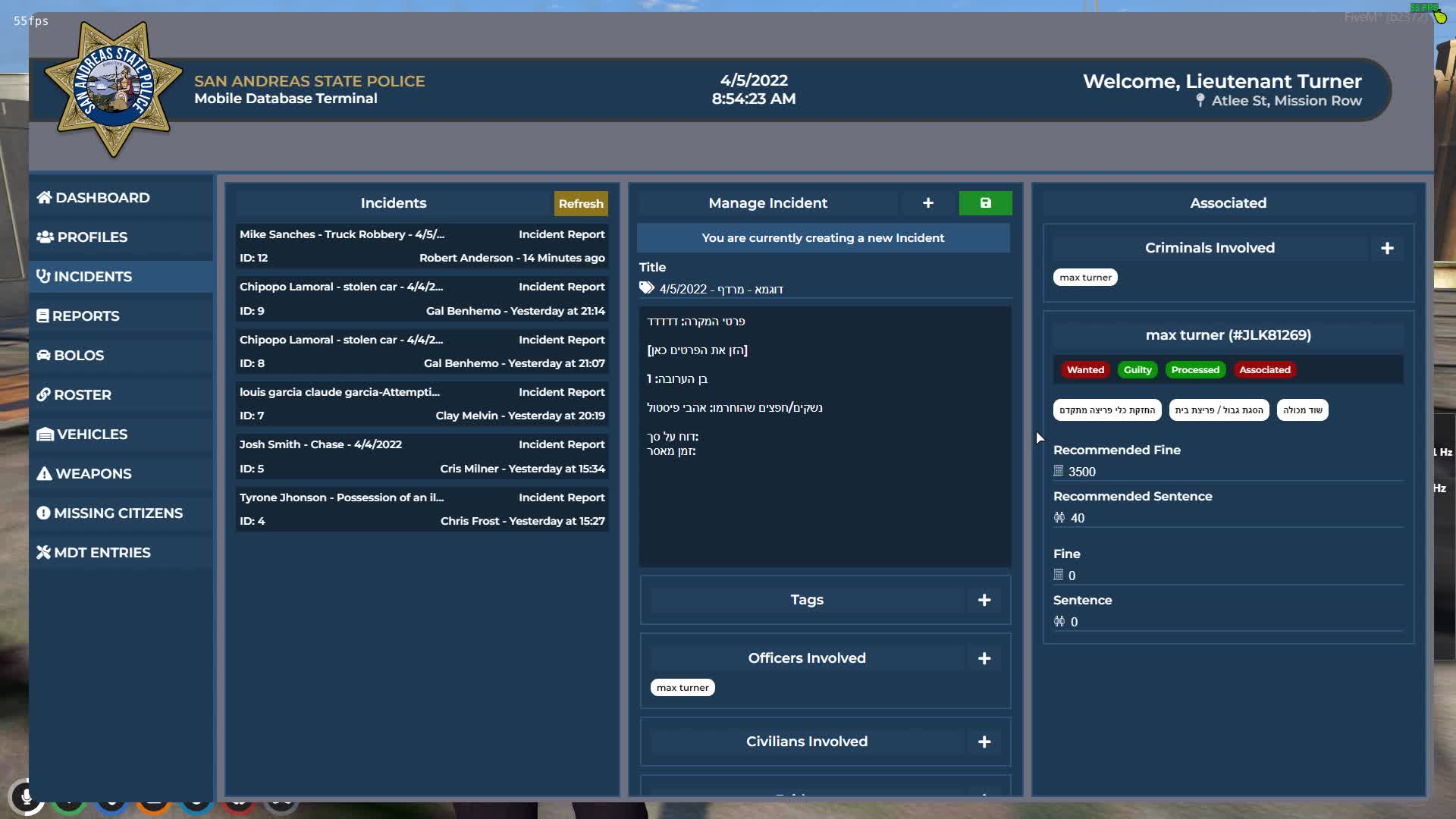Add a tag with the Tags plus
The image size is (1456, 819).
[984, 600]
